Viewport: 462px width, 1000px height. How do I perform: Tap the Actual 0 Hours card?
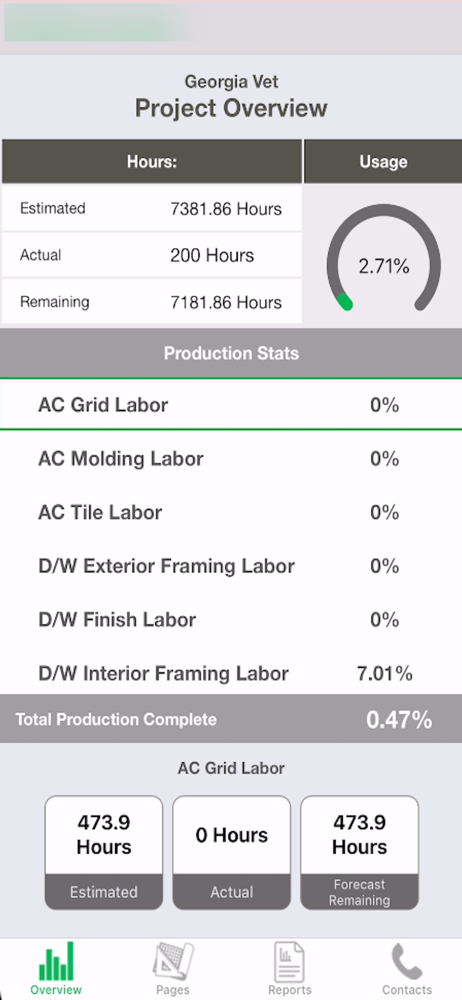(x=232, y=853)
